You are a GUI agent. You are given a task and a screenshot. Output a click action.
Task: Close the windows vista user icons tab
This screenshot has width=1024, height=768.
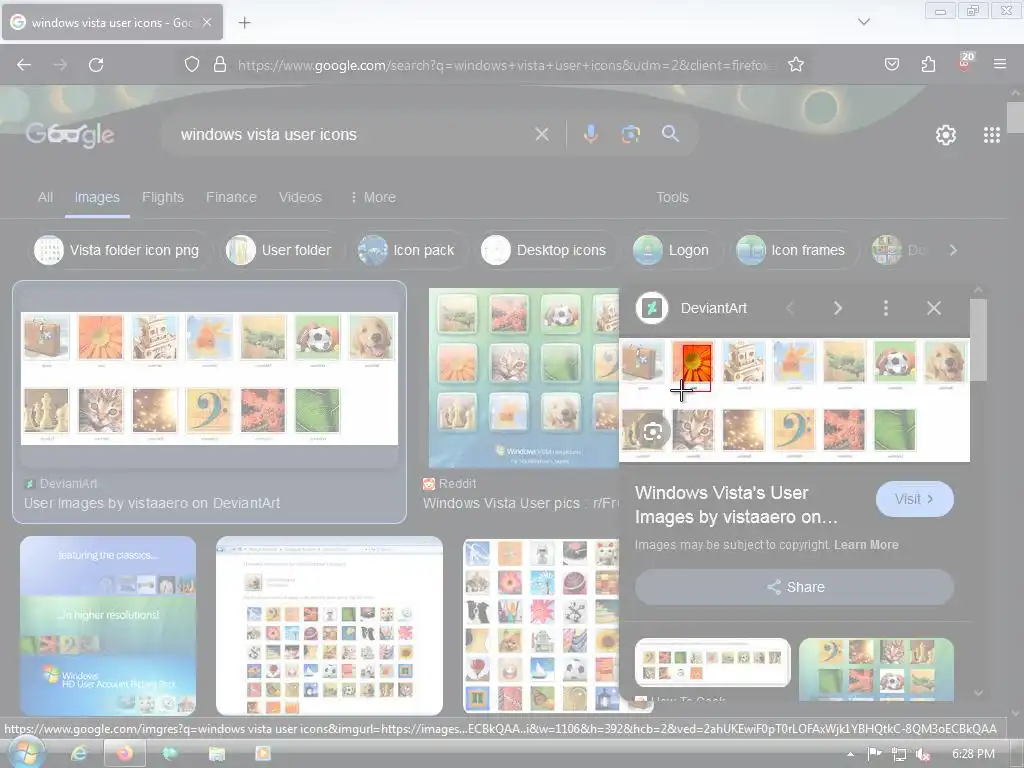[207, 23]
